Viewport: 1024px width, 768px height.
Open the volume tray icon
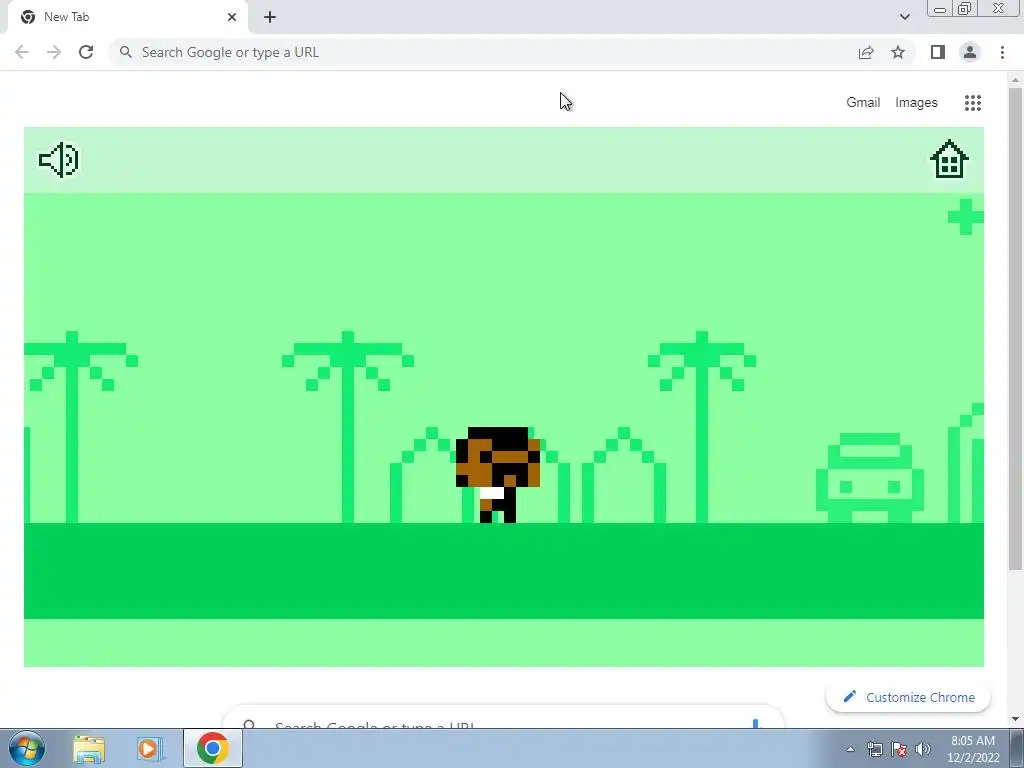(x=923, y=749)
